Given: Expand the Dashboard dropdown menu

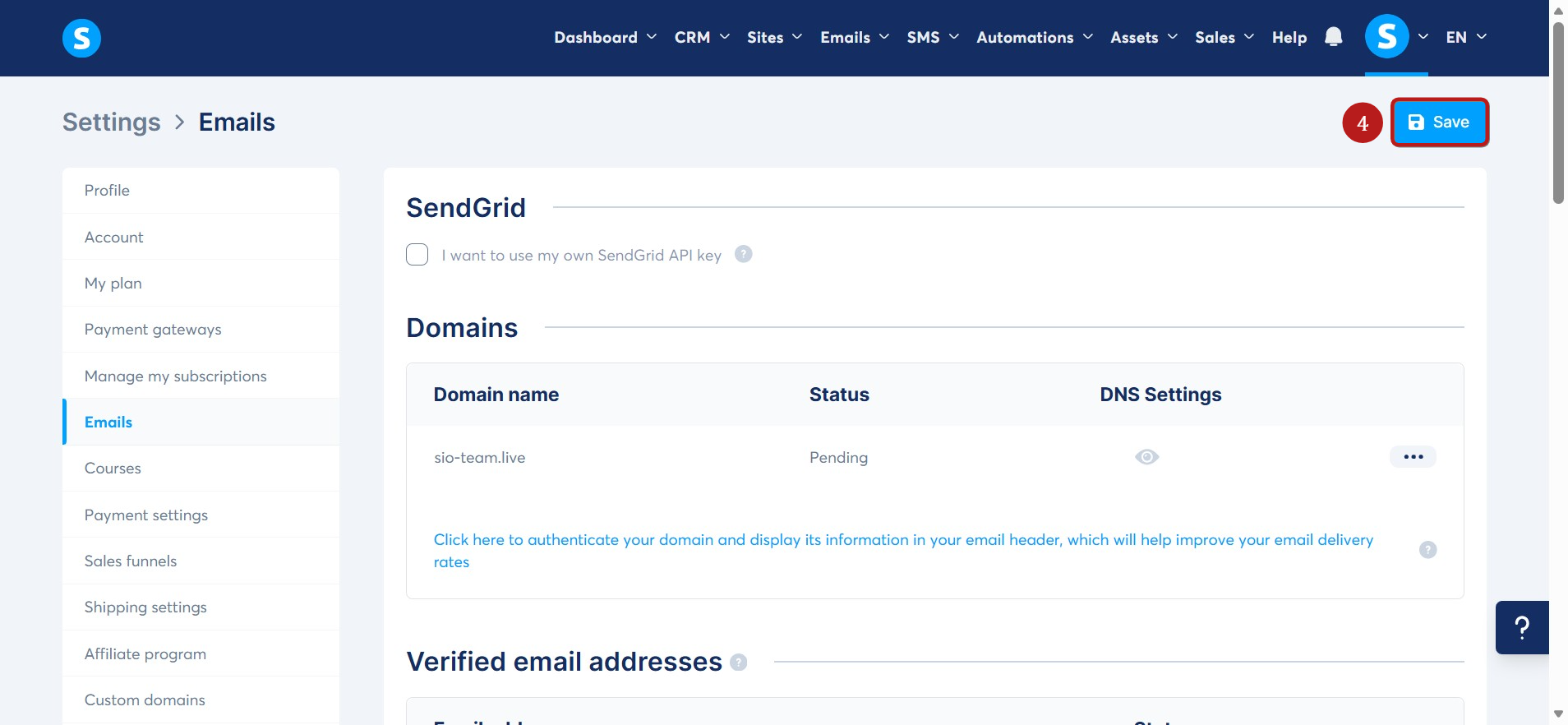Looking at the screenshot, I should (x=606, y=37).
